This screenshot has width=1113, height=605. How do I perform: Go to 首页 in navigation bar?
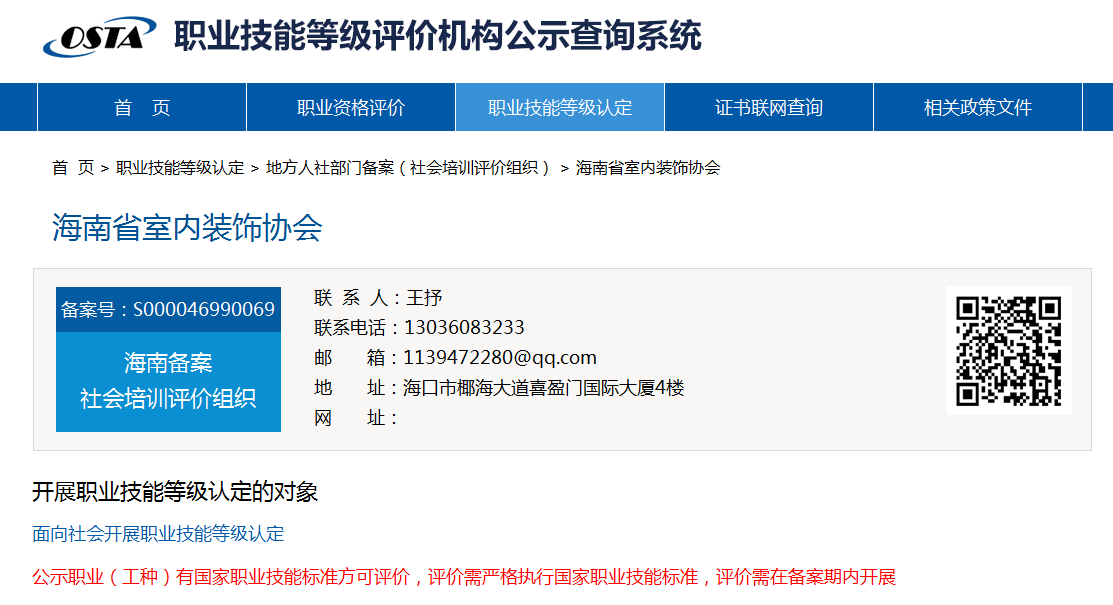[142, 107]
